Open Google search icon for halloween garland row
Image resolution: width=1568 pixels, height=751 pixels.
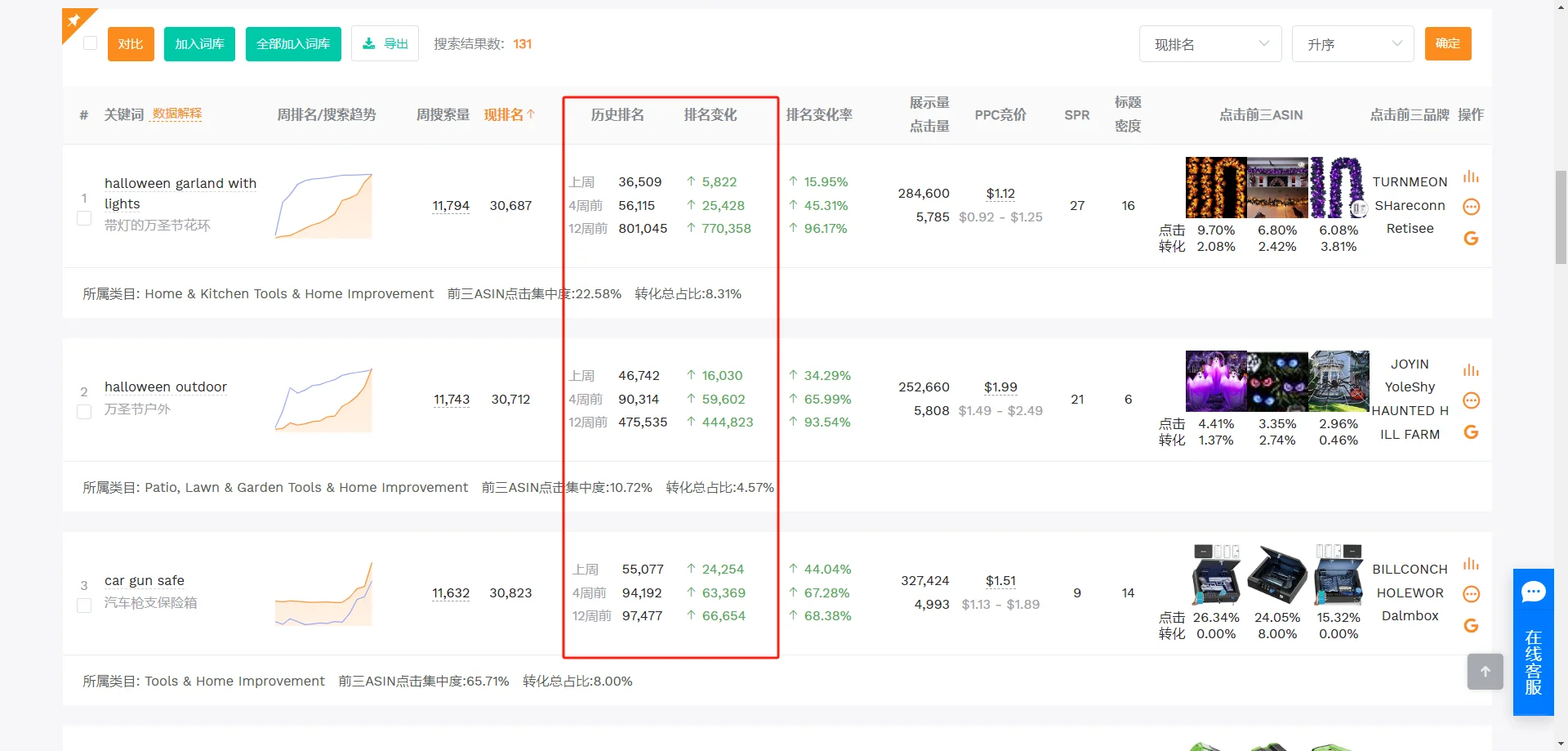(x=1471, y=239)
